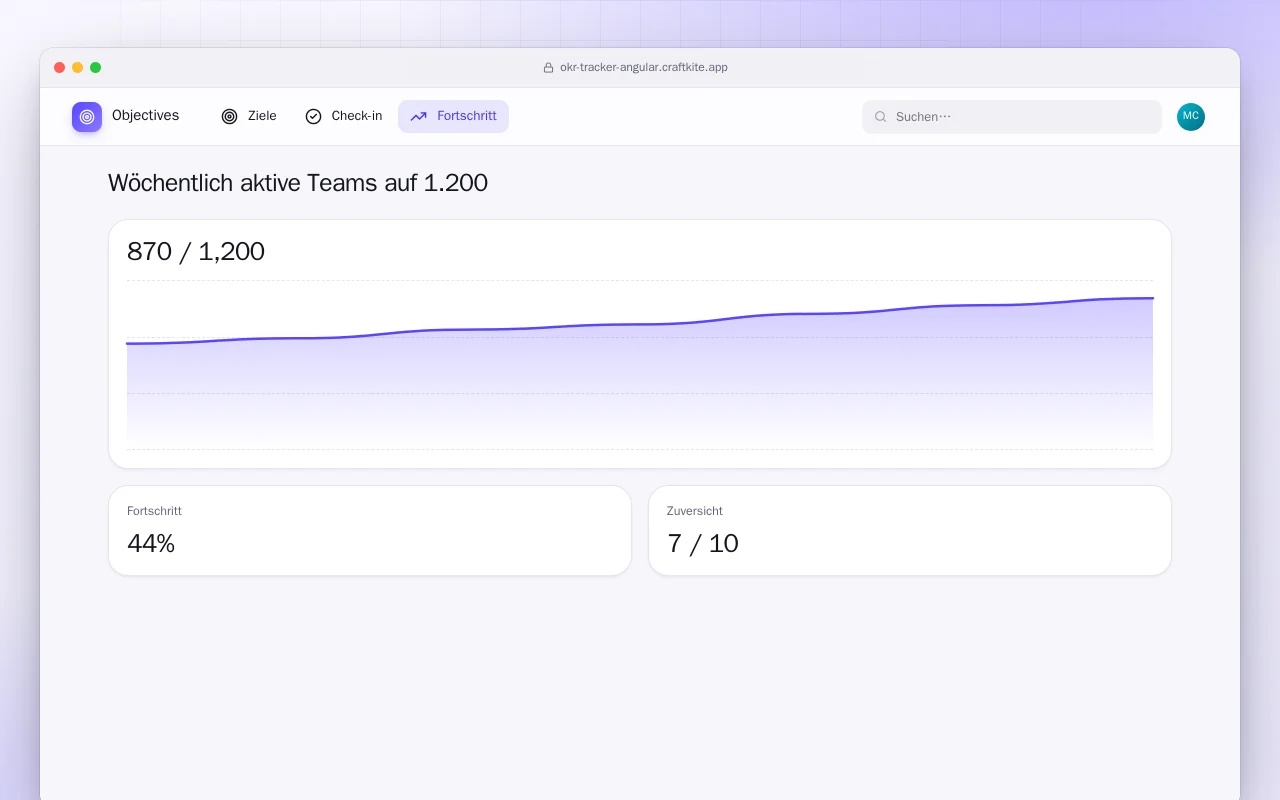The image size is (1280, 800).
Task: Click the Objectives app logo icon
Action: coord(87,117)
